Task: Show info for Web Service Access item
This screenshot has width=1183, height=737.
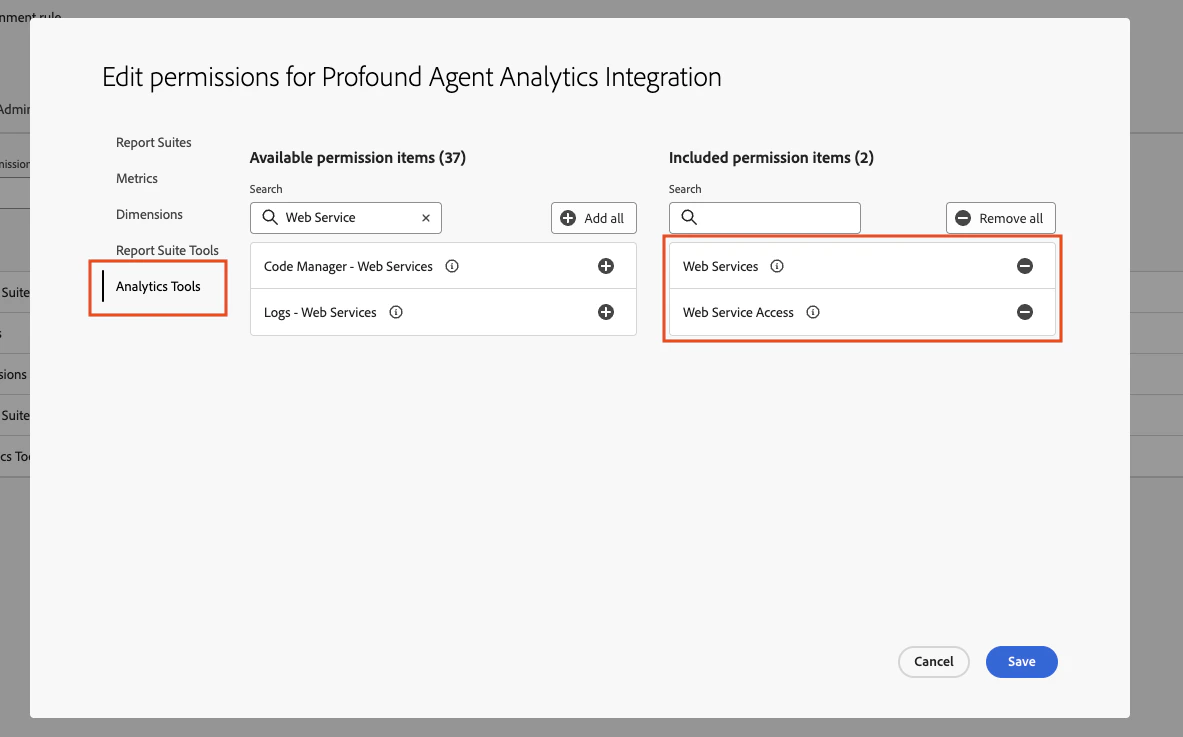Action: coord(813,312)
